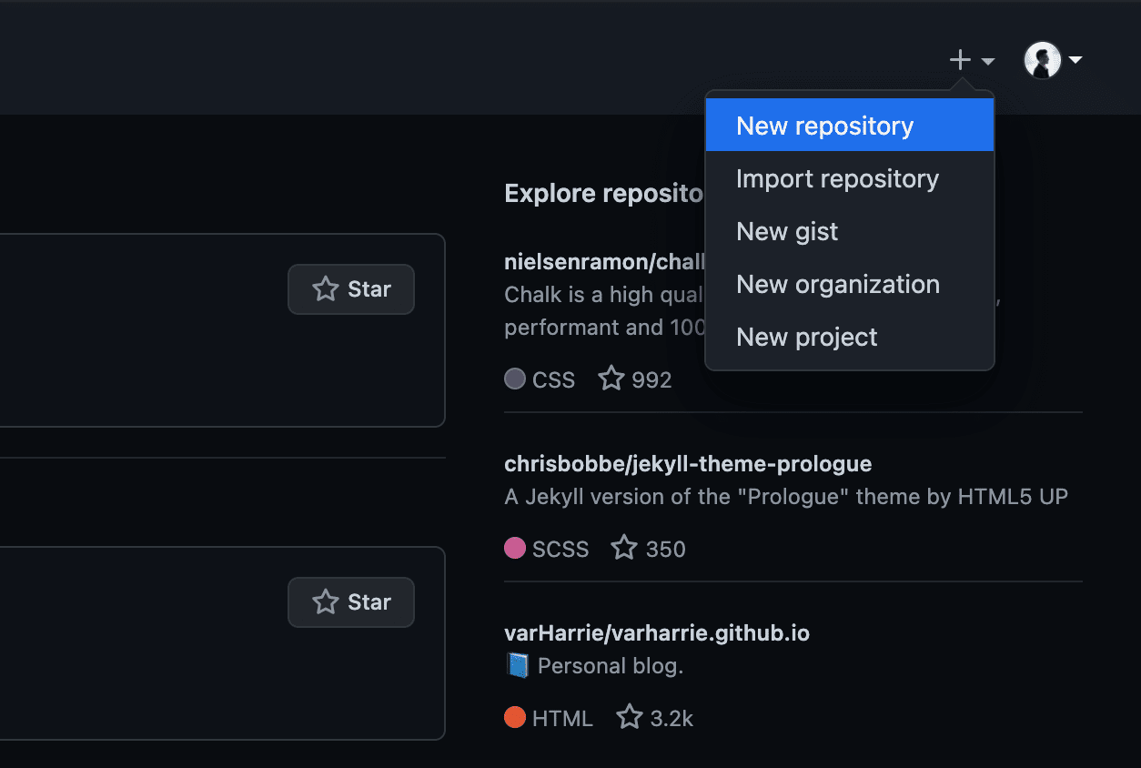Expand the caret next to the avatar
Viewport: 1141px width, 768px height.
click(x=1076, y=60)
